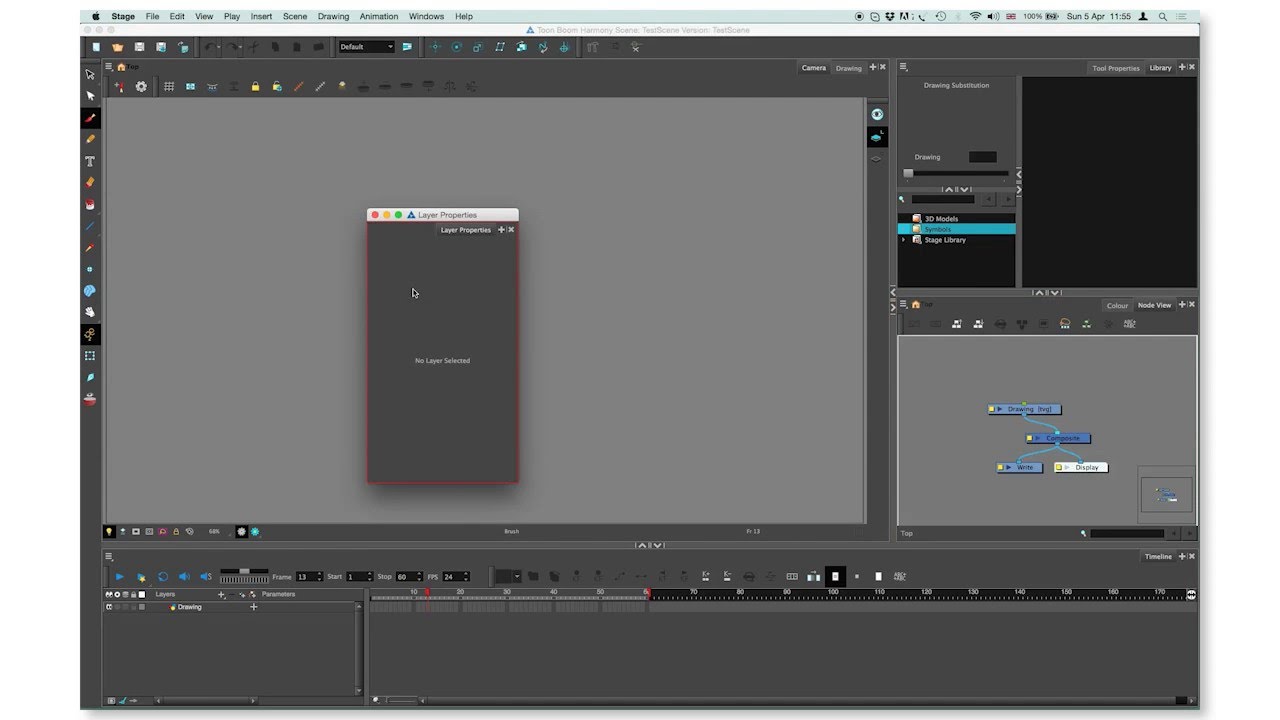
Task: Open the Animation menu
Action: tap(378, 17)
